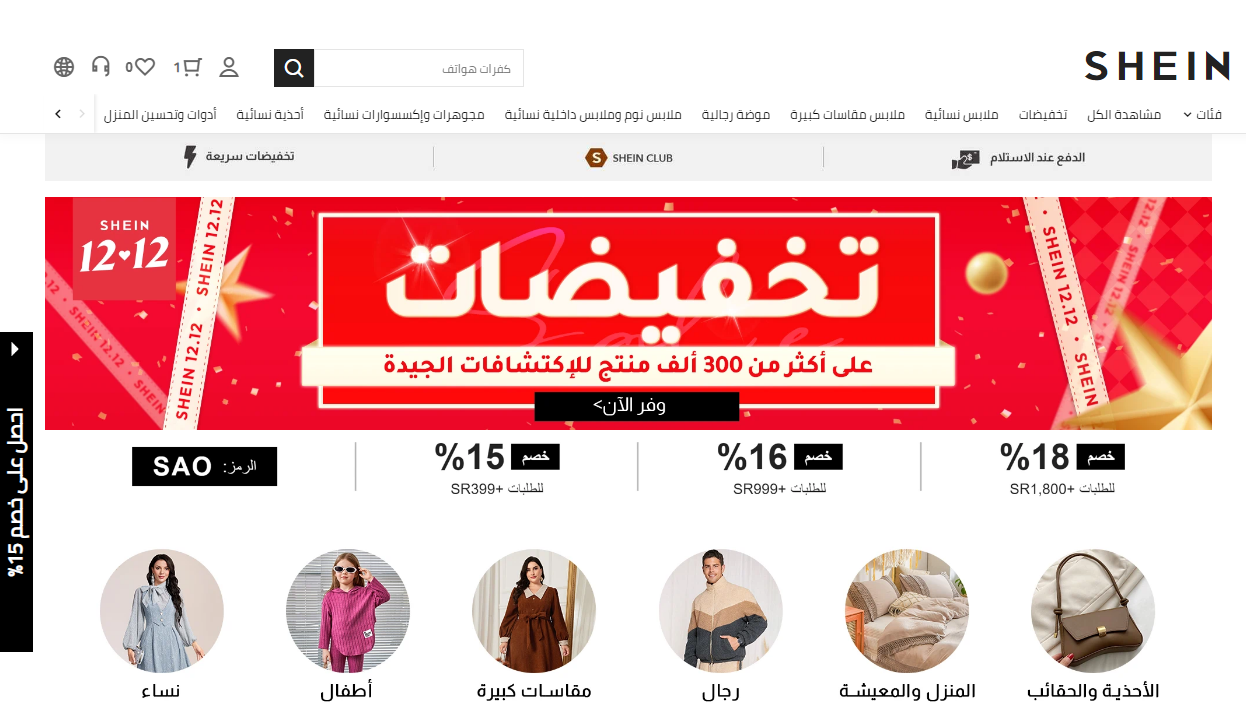Select the تخفيضات menu item
The image size is (1246, 724).
1043,115
